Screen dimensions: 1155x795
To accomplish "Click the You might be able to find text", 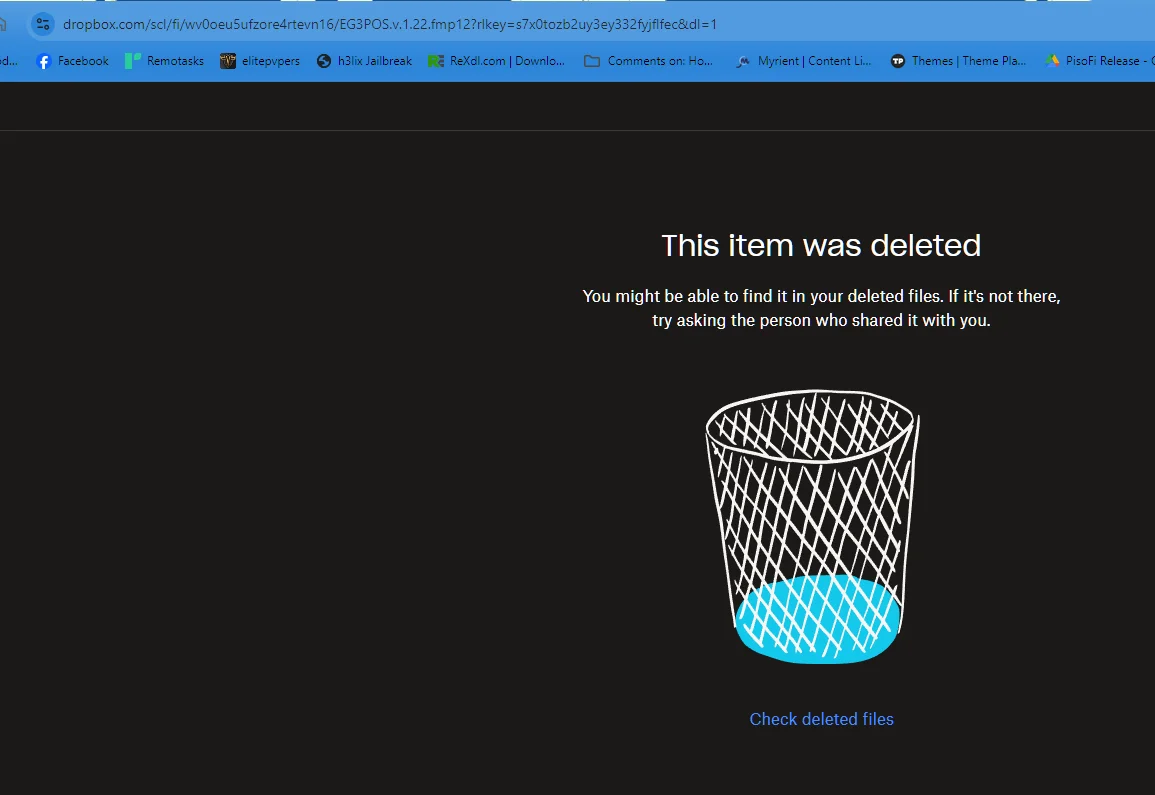I will (x=821, y=308).
